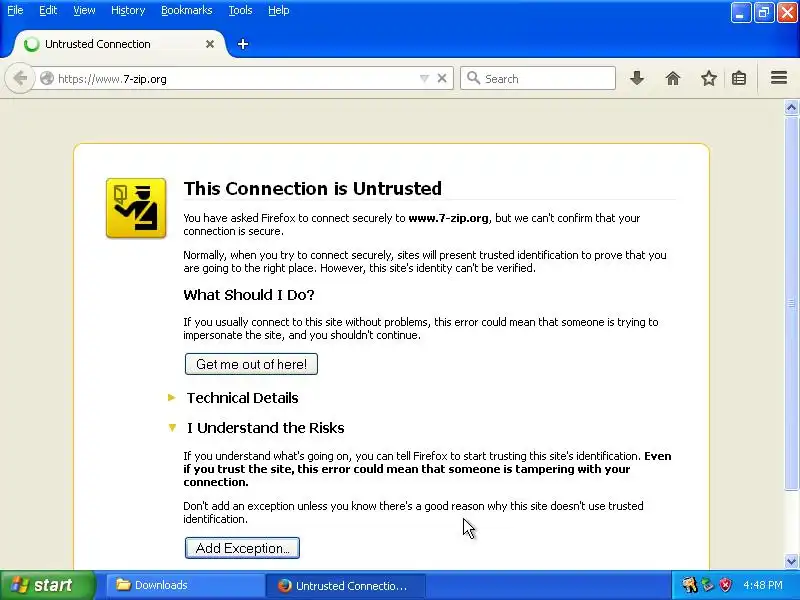Close the Firefox window
The width and height of the screenshot is (800, 600).
pos(787,13)
